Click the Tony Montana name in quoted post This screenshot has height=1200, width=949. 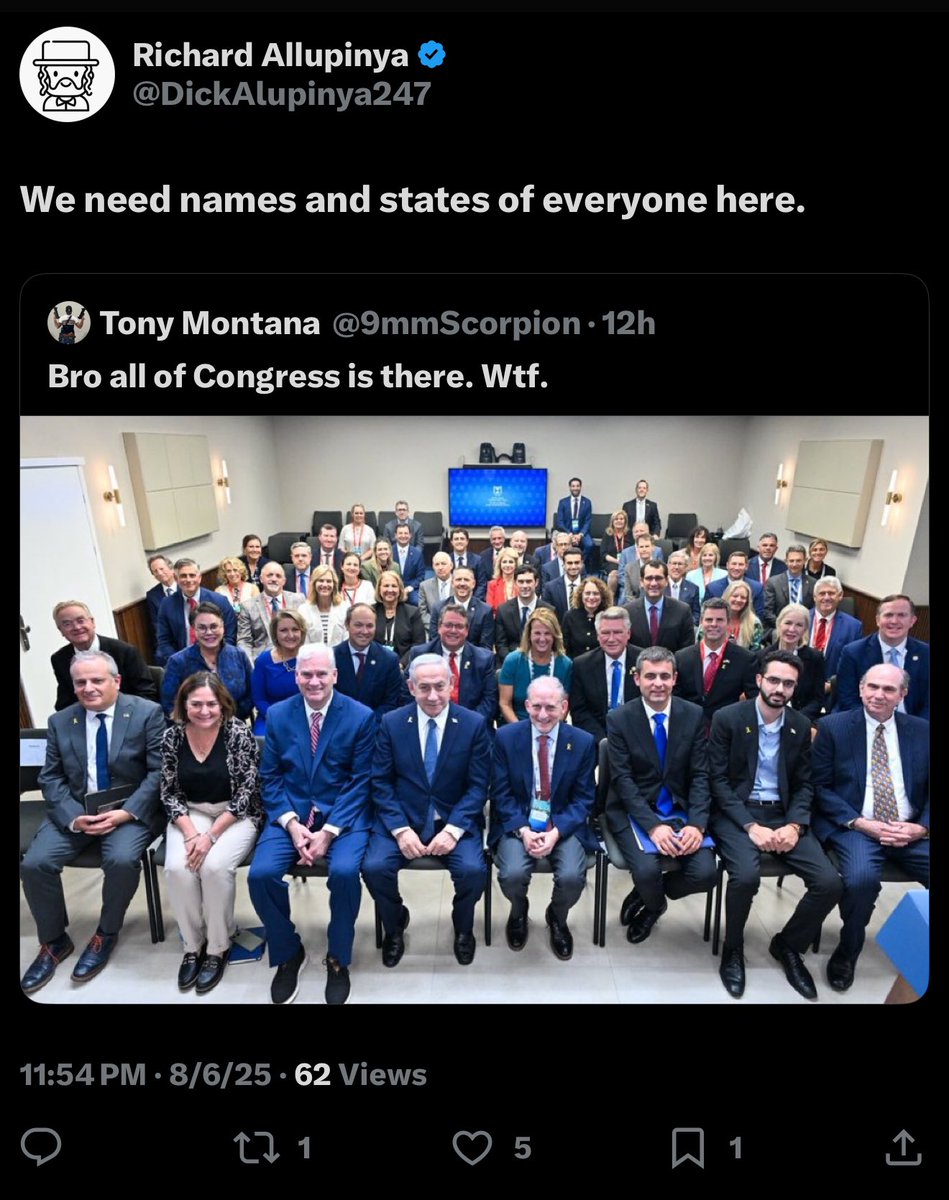point(209,323)
